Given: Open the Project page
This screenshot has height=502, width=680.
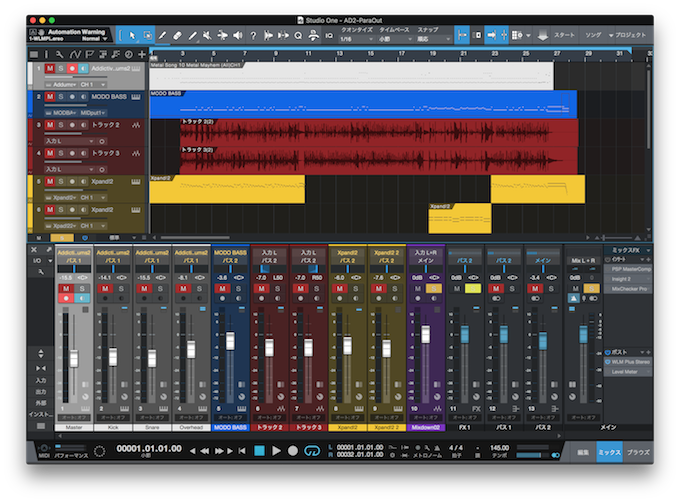Looking at the screenshot, I should [x=630, y=35].
